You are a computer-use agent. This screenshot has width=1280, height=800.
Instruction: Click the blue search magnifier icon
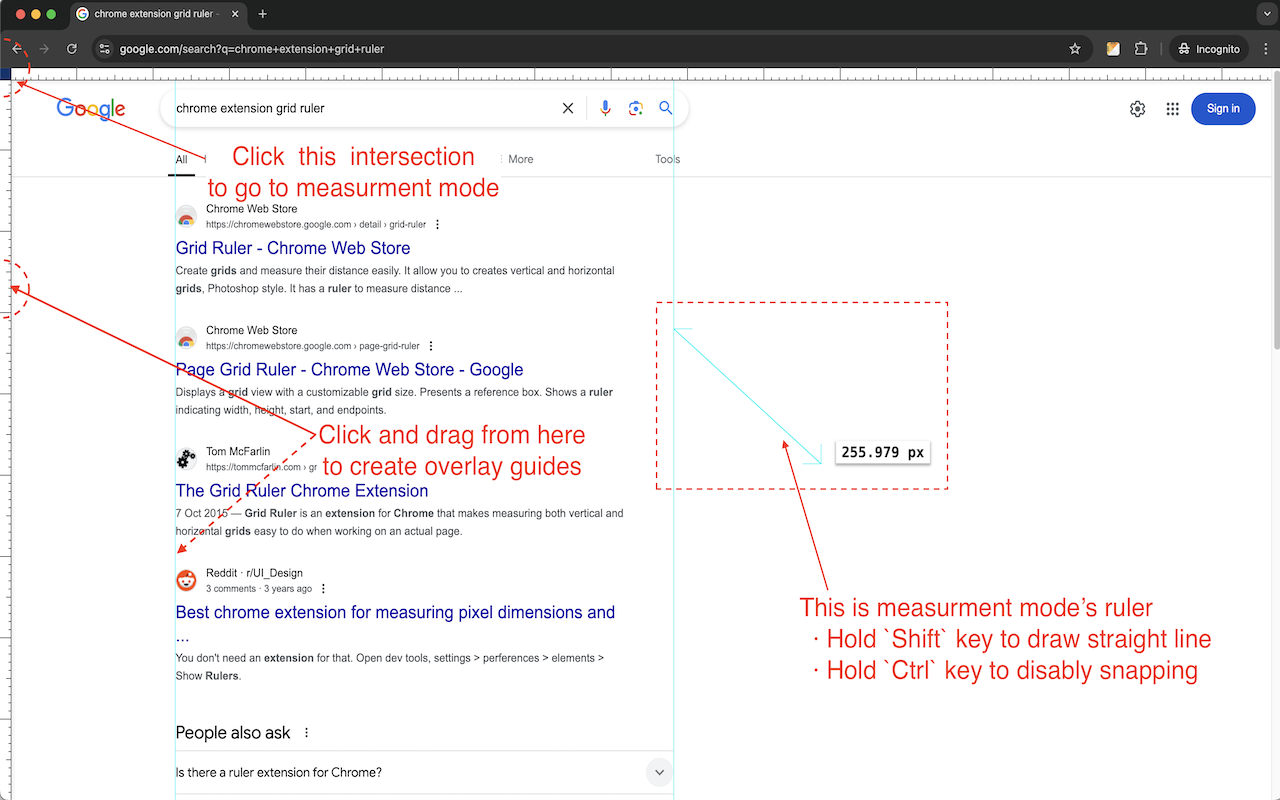(x=666, y=108)
